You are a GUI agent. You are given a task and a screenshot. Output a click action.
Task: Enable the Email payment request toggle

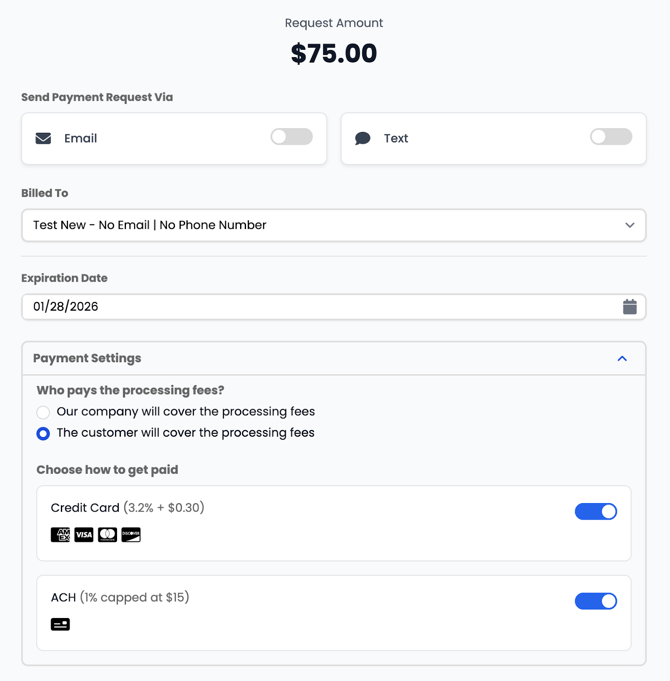tap(291, 137)
